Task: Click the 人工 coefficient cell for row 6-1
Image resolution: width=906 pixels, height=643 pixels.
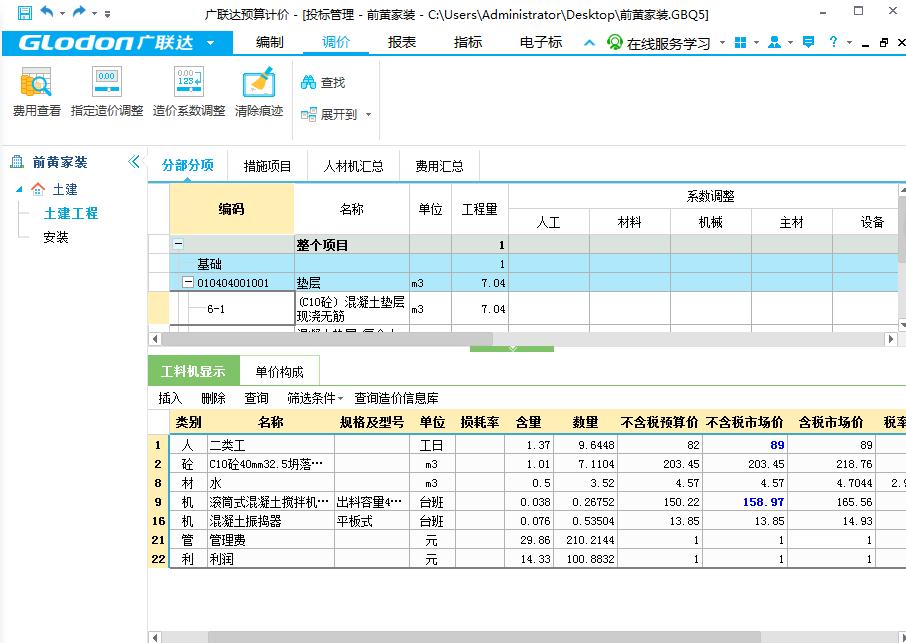Action: (x=548, y=309)
